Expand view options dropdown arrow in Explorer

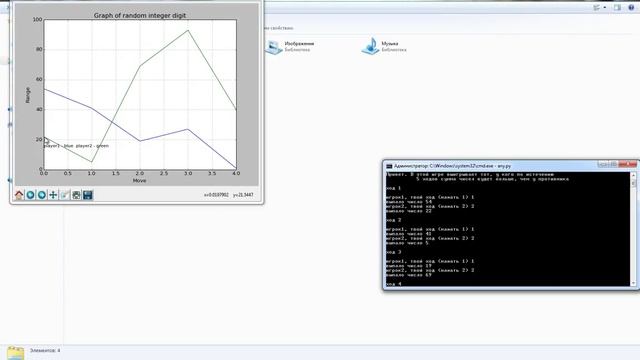pos(604,7)
